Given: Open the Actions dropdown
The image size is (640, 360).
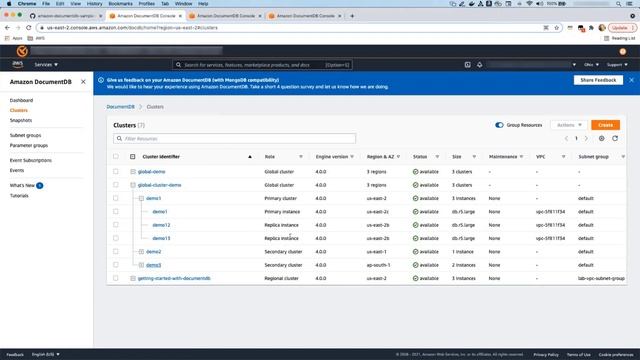Looking at the screenshot, I should coord(569,125).
